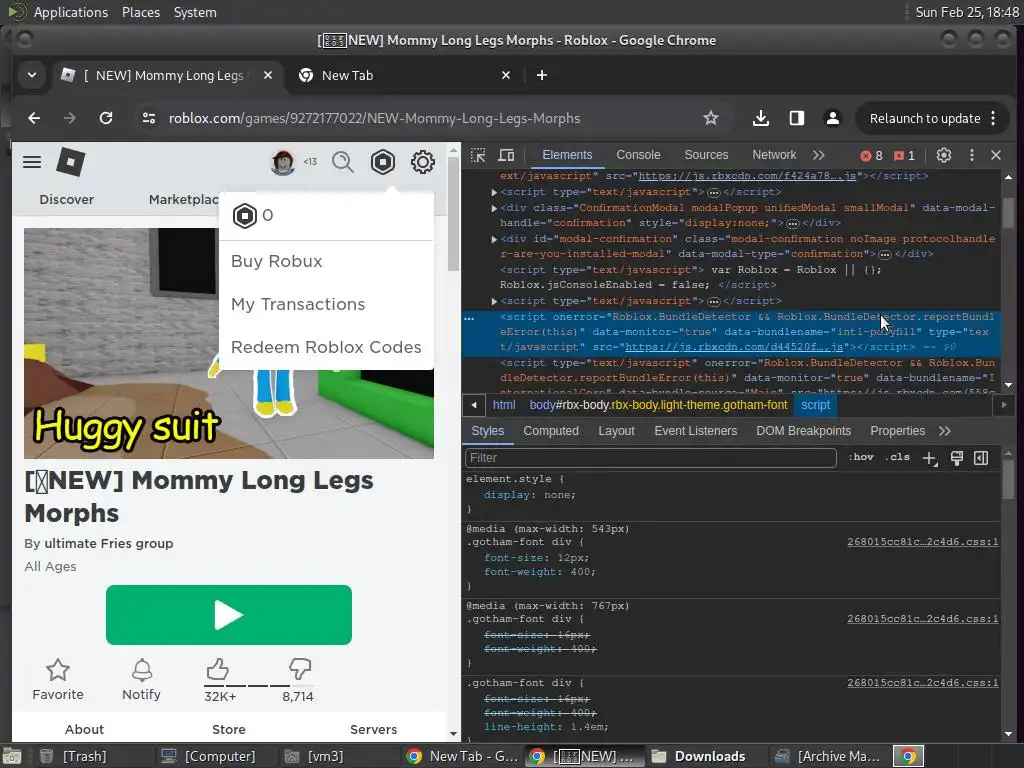
Task: Open the Computed styles tab
Action: tap(551, 431)
